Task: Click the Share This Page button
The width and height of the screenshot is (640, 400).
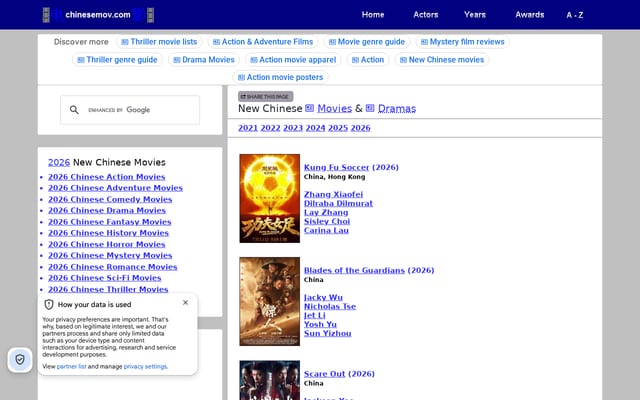Action: coord(265,97)
